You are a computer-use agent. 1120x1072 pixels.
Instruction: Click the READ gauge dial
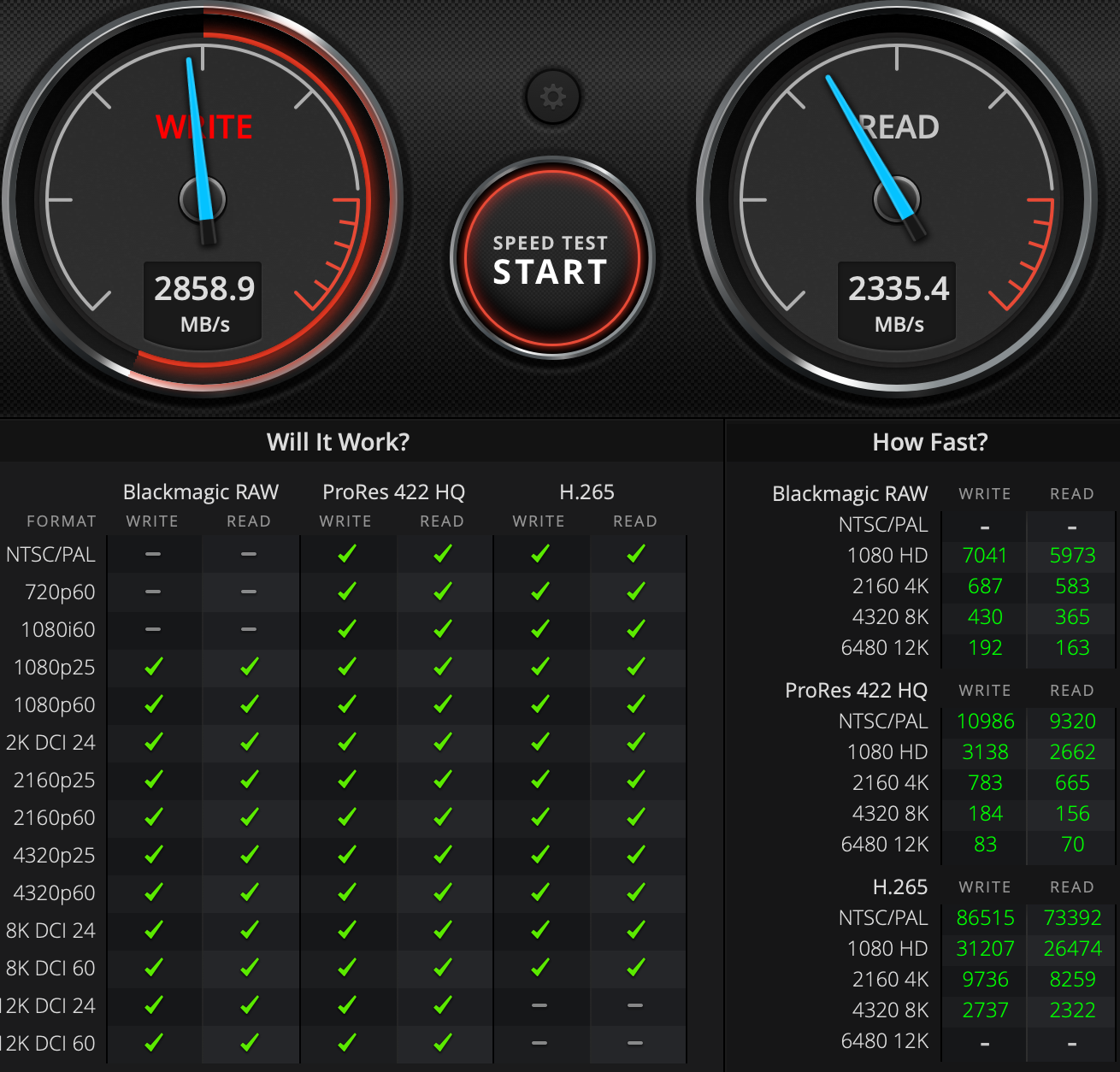pos(897,199)
